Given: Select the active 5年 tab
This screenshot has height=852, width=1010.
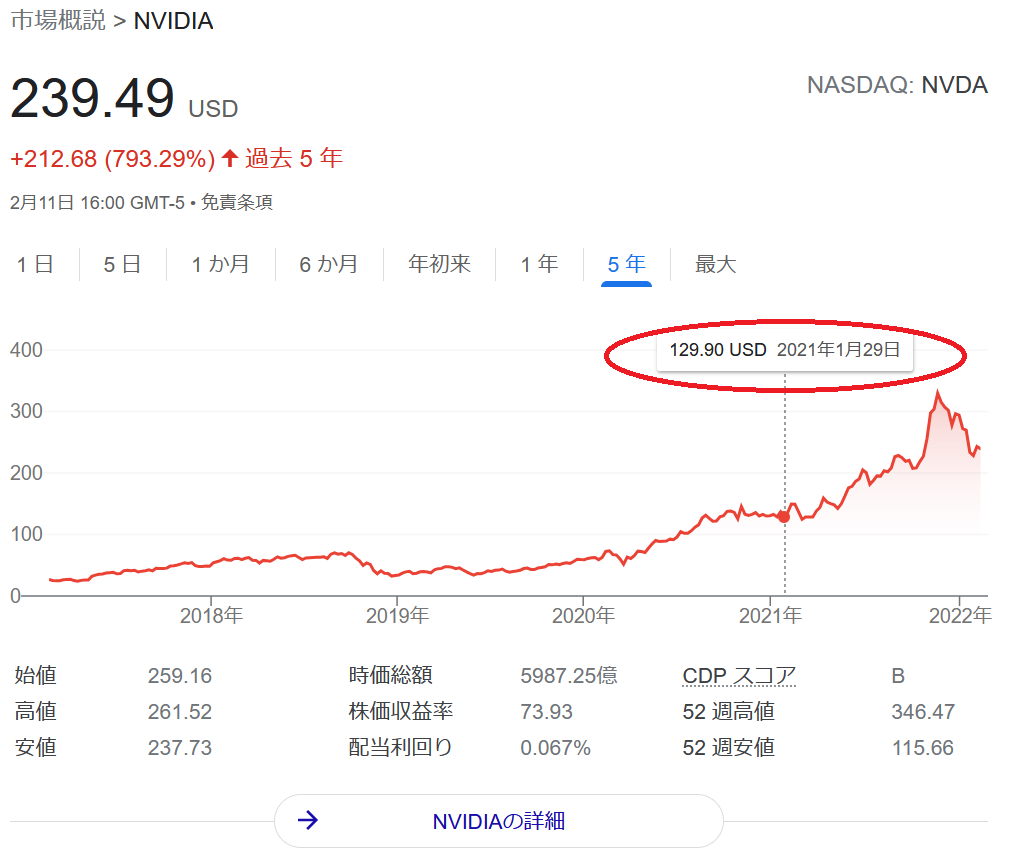Looking at the screenshot, I should (x=626, y=265).
